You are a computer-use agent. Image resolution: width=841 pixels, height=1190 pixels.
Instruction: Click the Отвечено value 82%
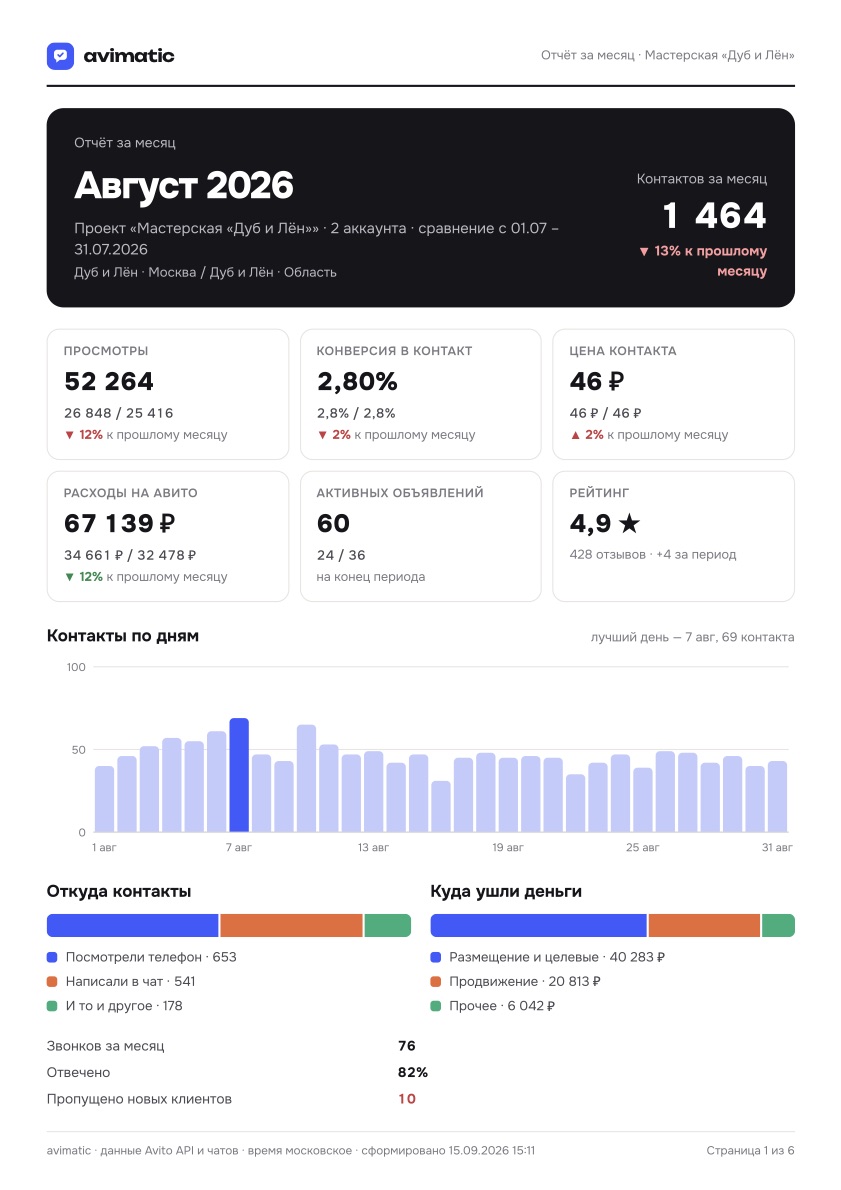pyautogui.click(x=413, y=1072)
